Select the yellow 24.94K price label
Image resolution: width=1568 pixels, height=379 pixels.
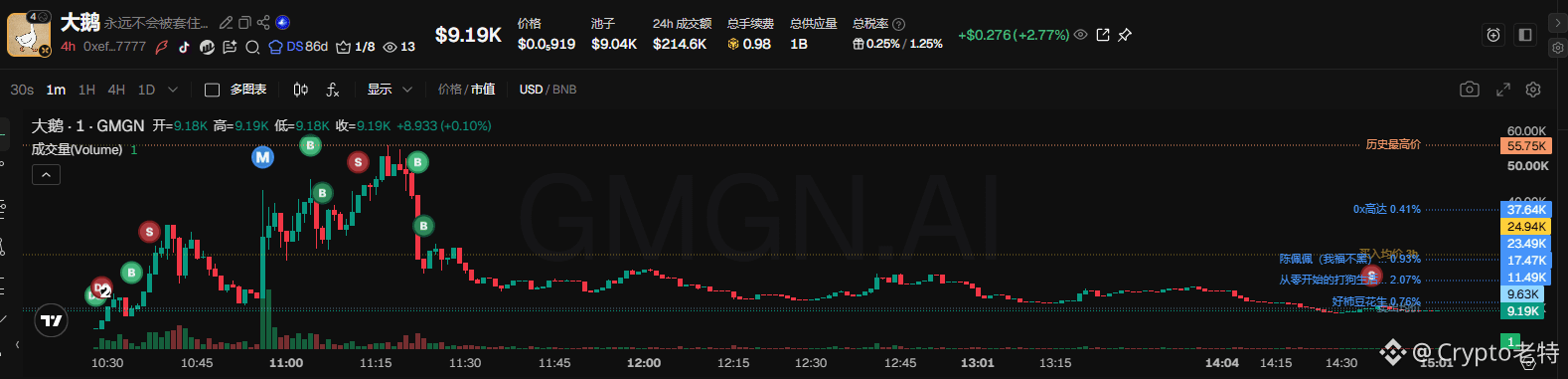pyautogui.click(x=1525, y=227)
